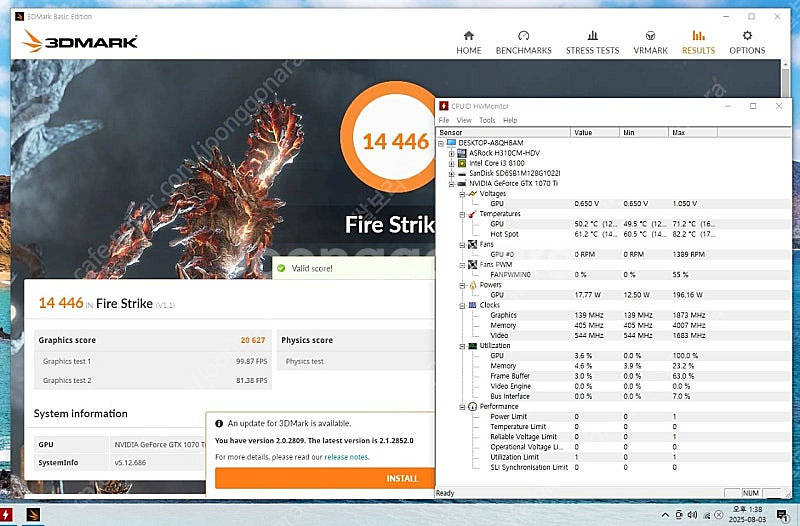Open 3DMark OPTIONS
Viewport: 800px width, 526px height.
coord(747,42)
